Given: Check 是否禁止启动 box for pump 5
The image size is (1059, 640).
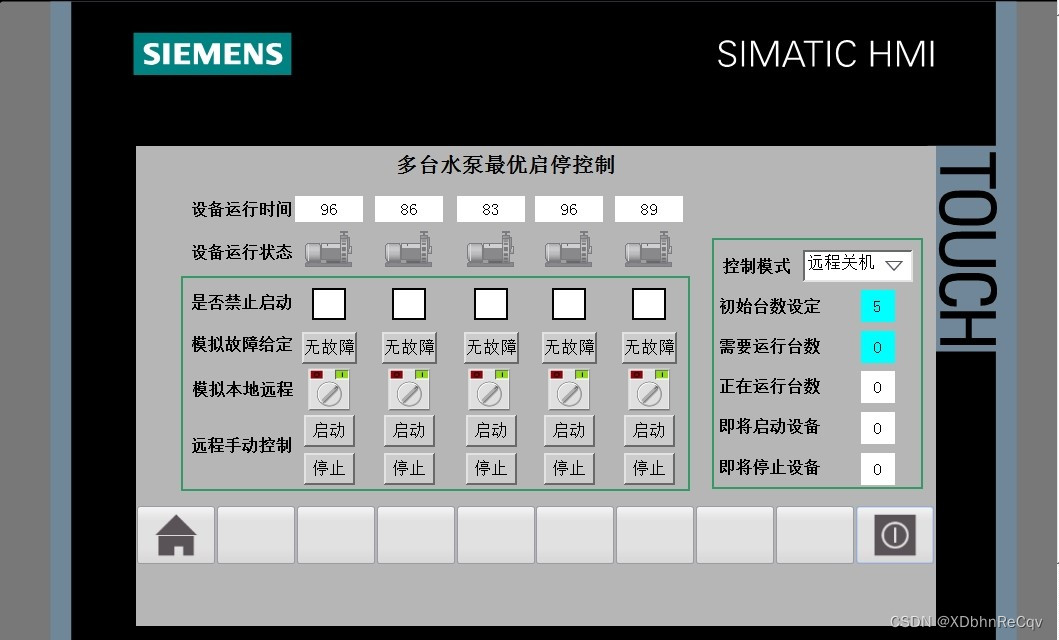Looking at the screenshot, I should 649,304.
